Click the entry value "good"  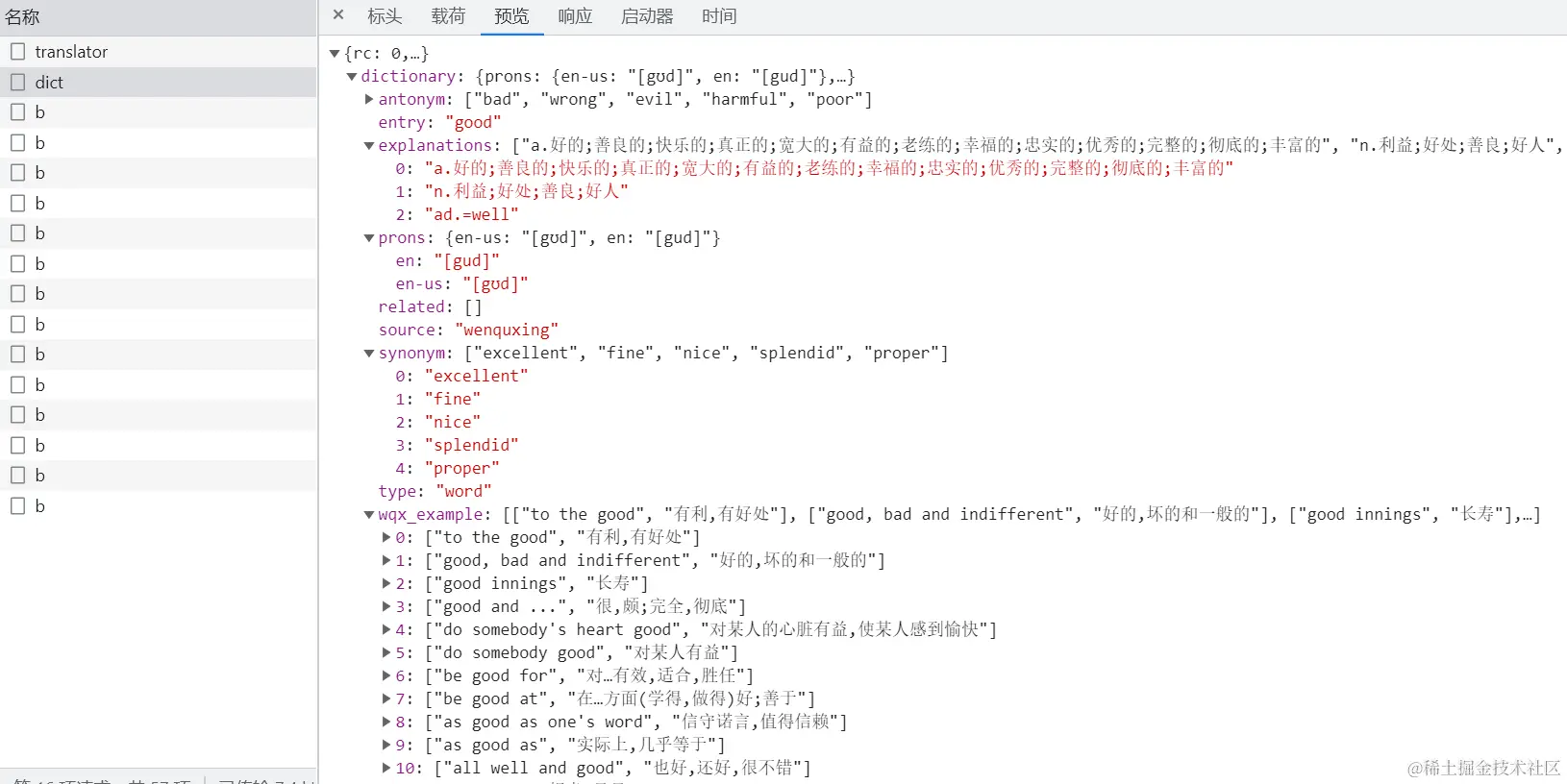[x=473, y=123]
